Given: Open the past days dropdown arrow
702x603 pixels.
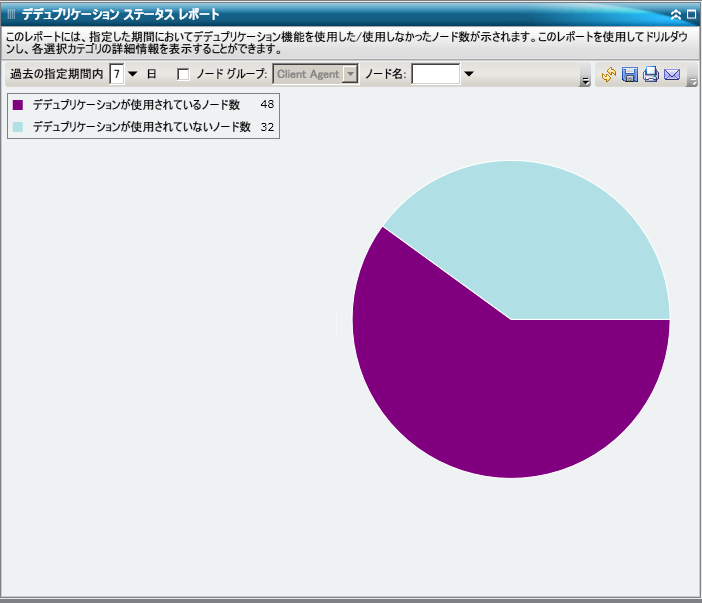Looking at the screenshot, I should click(x=133, y=74).
